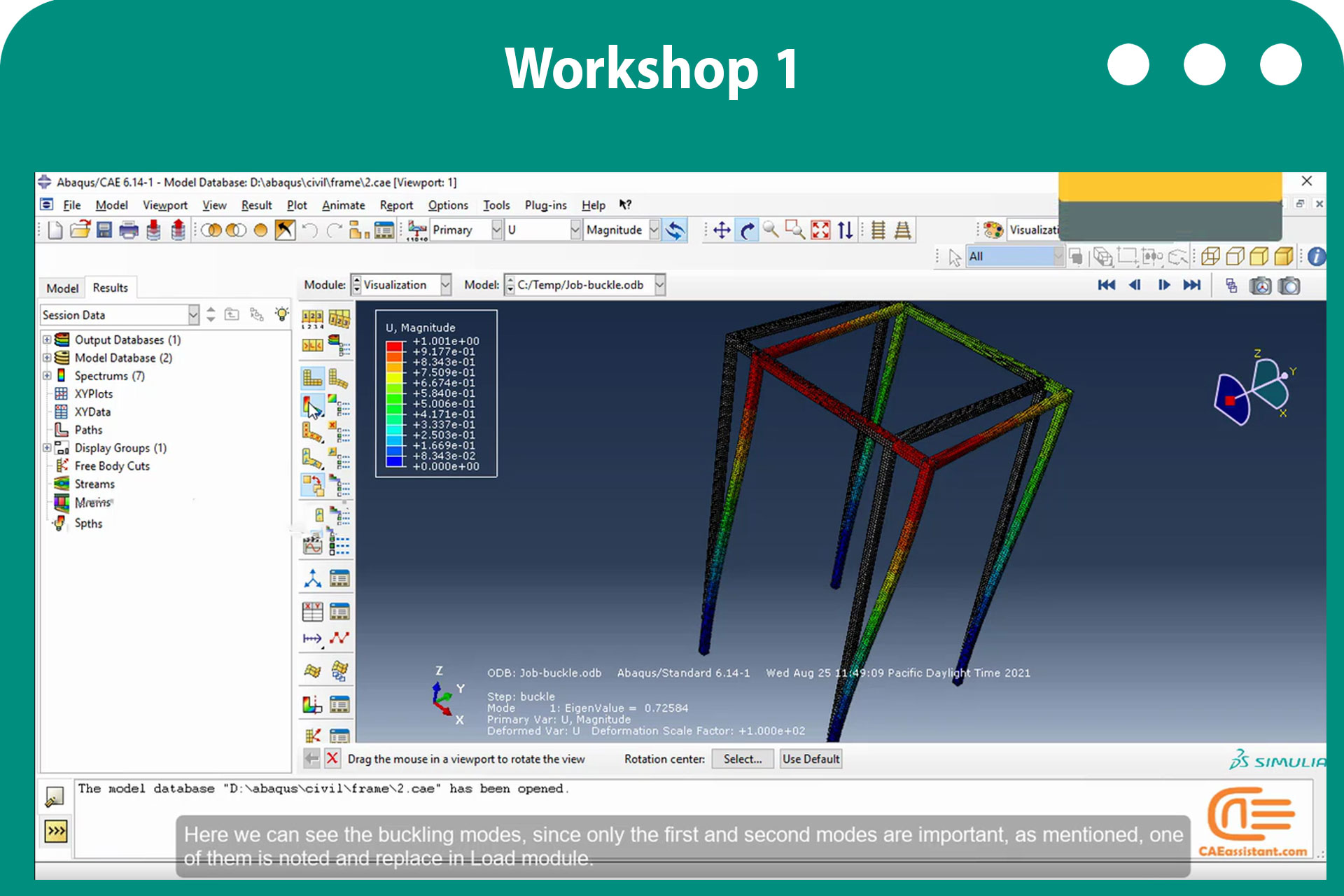Expand Model Database tree node
This screenshot has height=896, width=1344.
(47, 358)
